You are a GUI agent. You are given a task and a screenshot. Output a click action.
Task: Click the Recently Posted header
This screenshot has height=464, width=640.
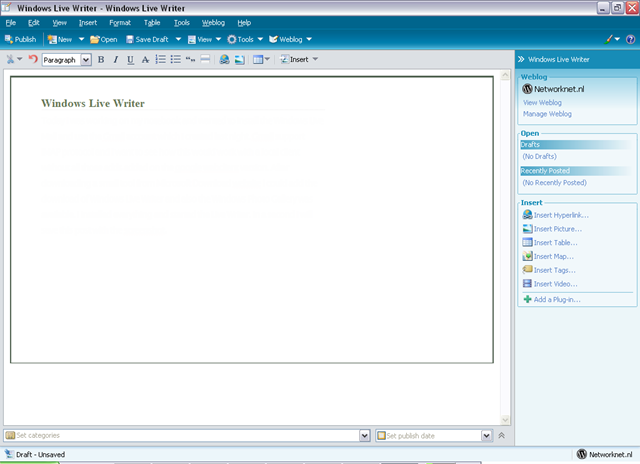576,171
